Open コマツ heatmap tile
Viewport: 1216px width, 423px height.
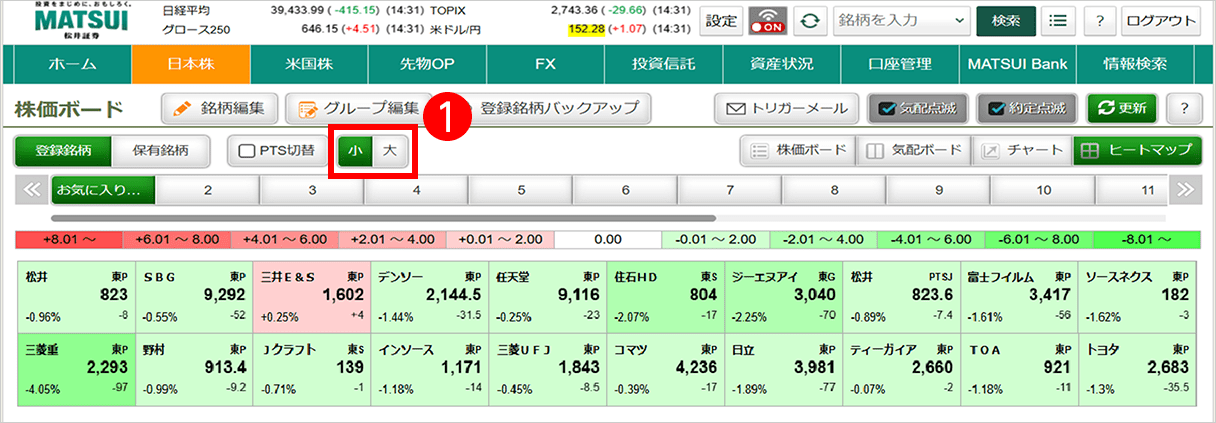click(666, 371)
